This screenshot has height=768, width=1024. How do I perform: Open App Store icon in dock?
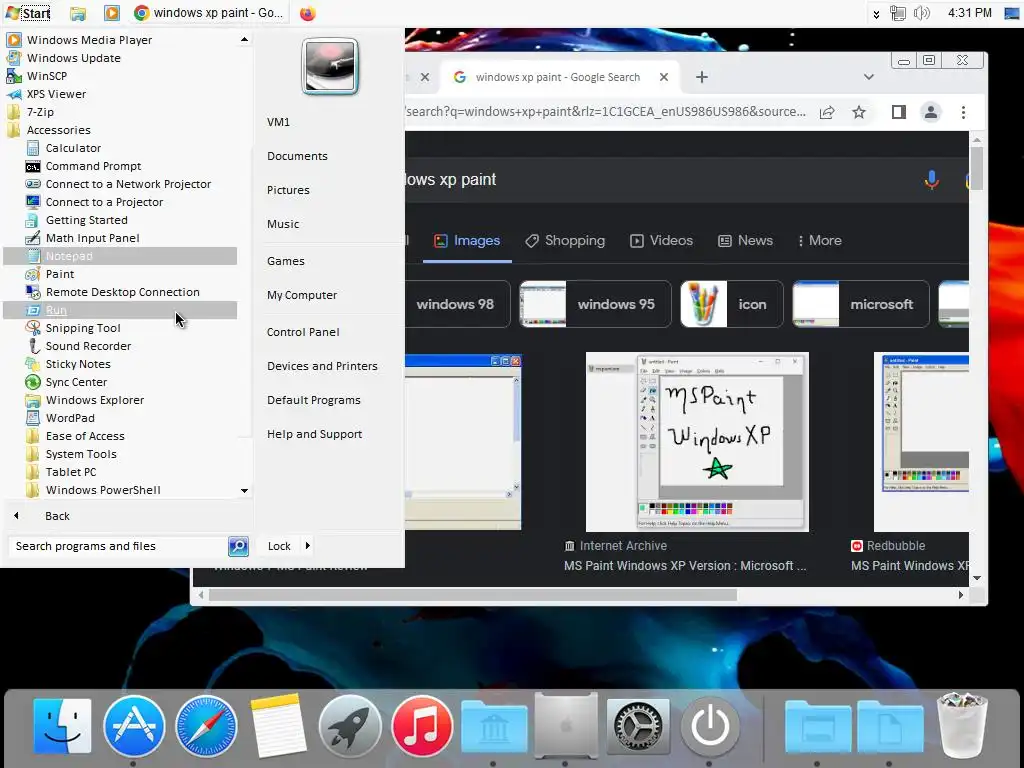coord(134,726)
